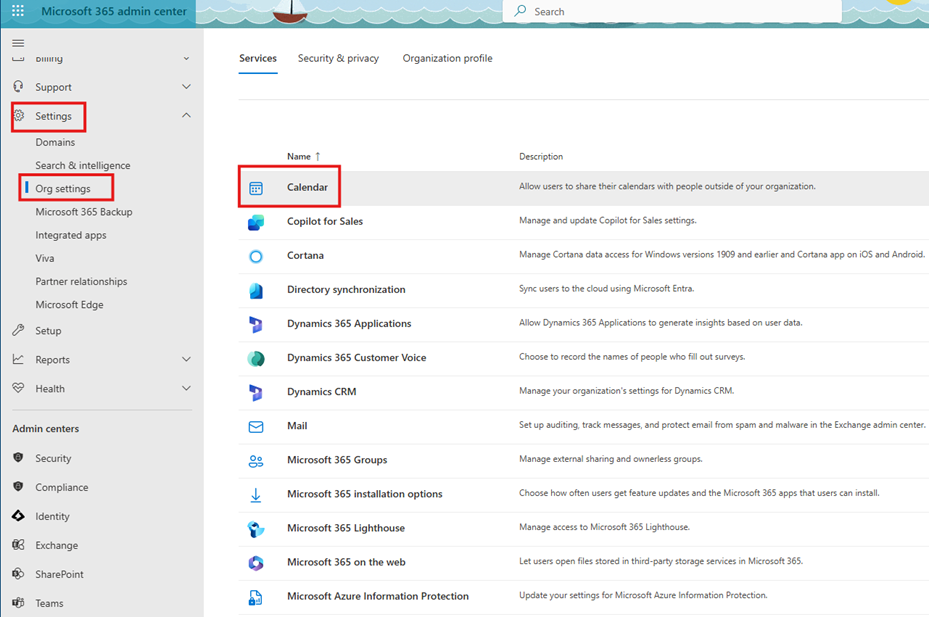Expand the Health section chevron
This screenshot has height=618, width=930.
186,388
